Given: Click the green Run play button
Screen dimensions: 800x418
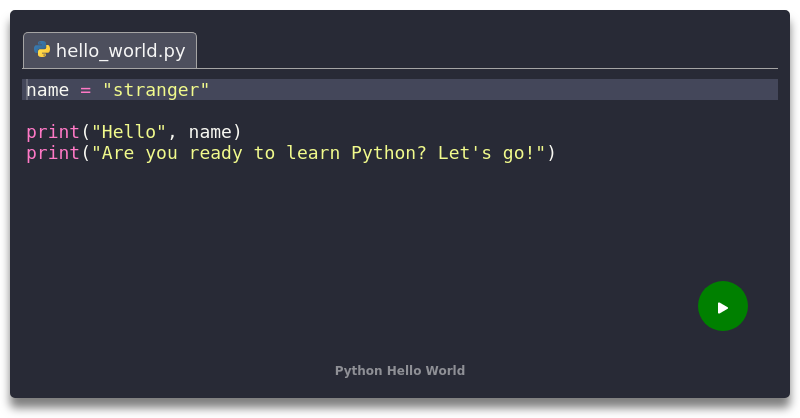Looking at the screenshot, I should tap(722, 307).
